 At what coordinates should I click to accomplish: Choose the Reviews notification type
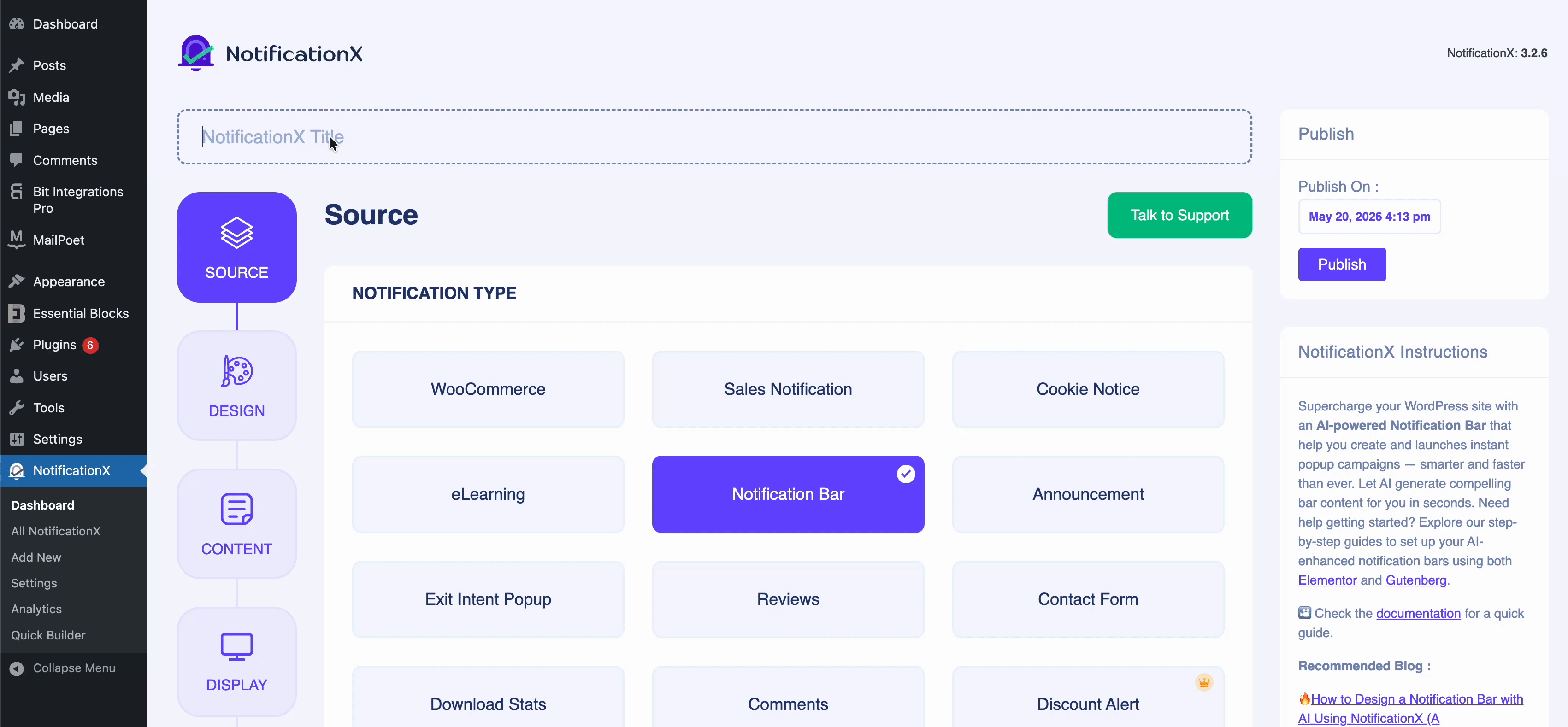[x=788, y=599]
